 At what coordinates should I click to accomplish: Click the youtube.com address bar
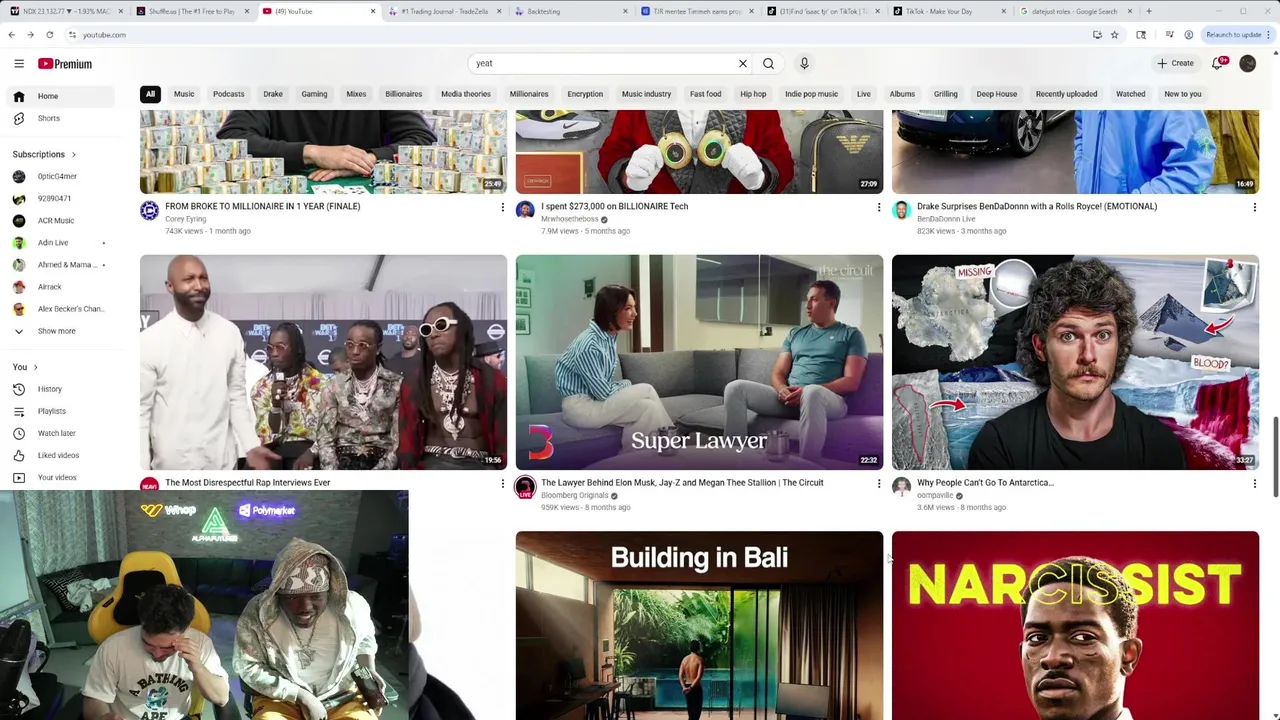click(580, 35)
